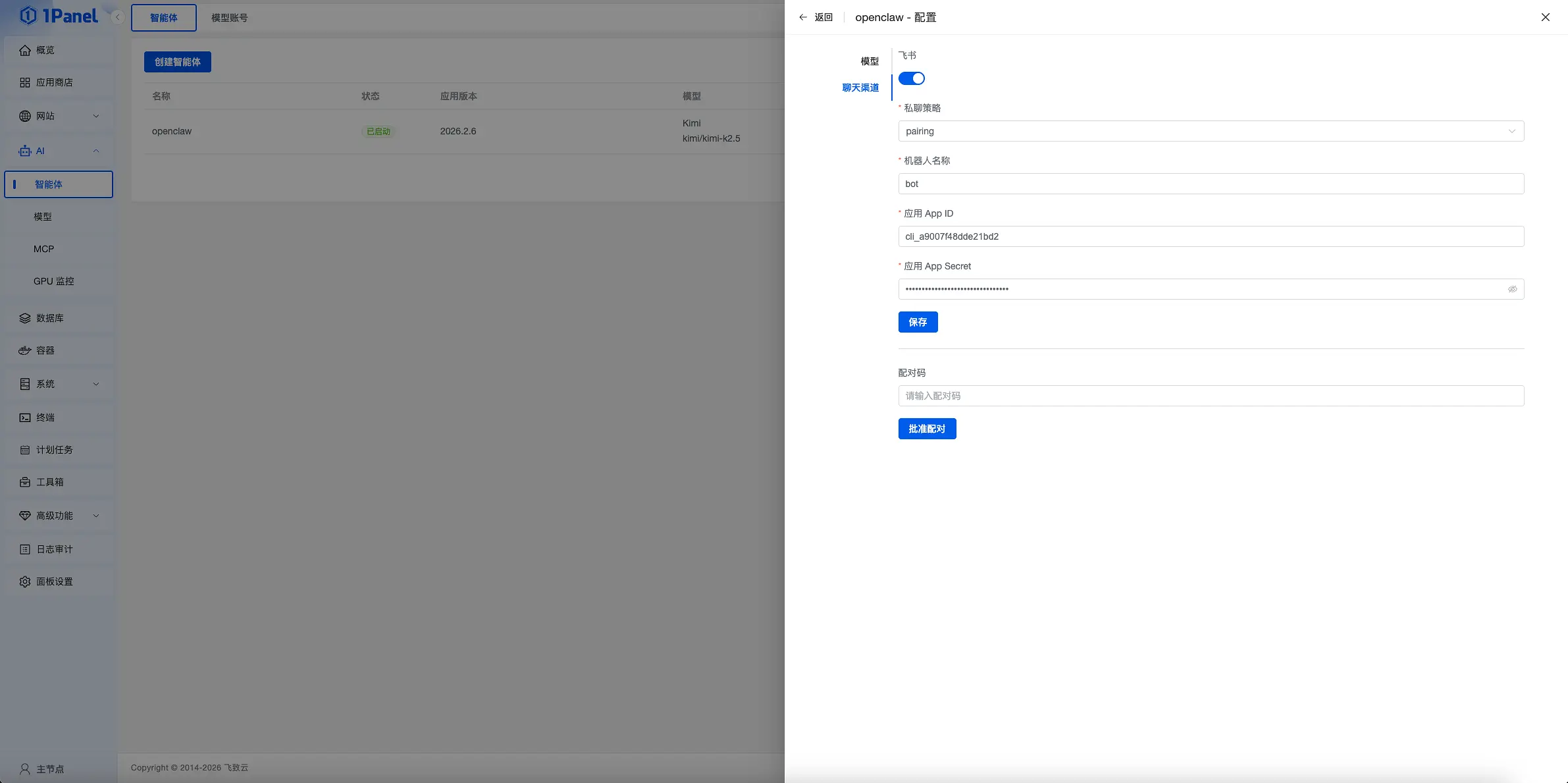Viewport: 1568px width, 783px height.
Task: Click the Database stack icon
Action: tap(25, 318)
